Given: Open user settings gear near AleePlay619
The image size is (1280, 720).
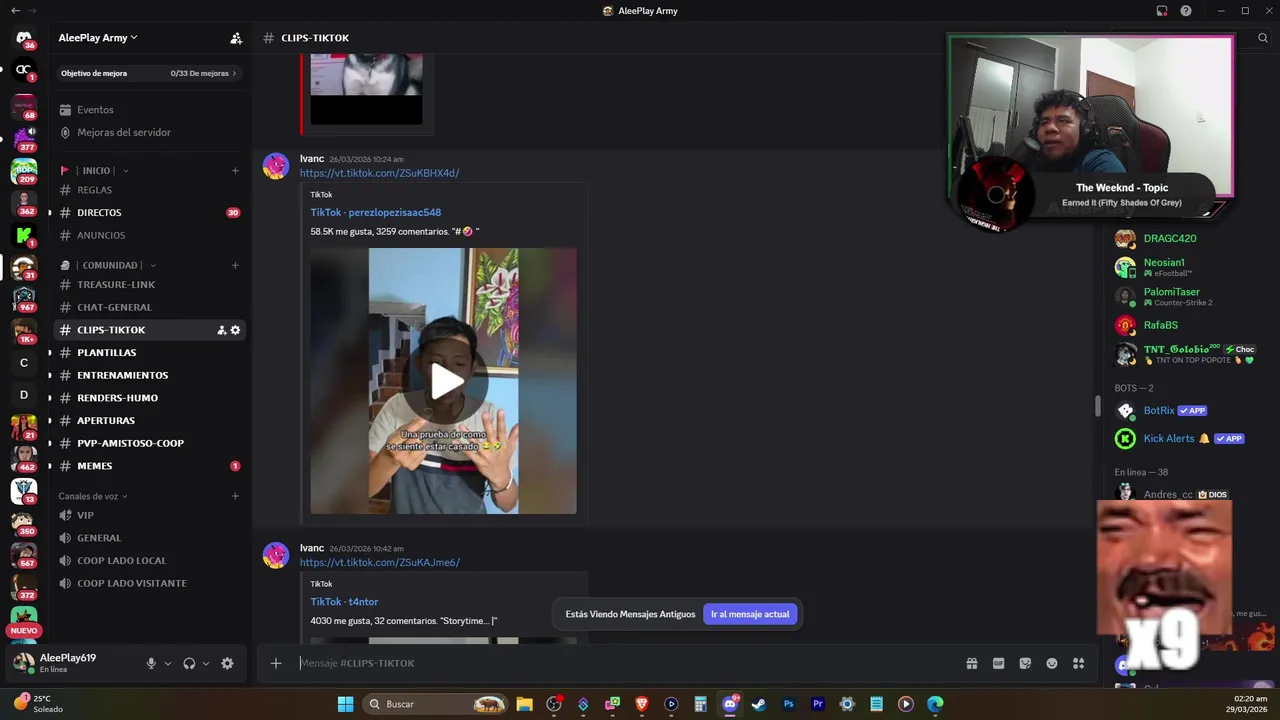Looking at the screenshot, I should pos(227,663).
